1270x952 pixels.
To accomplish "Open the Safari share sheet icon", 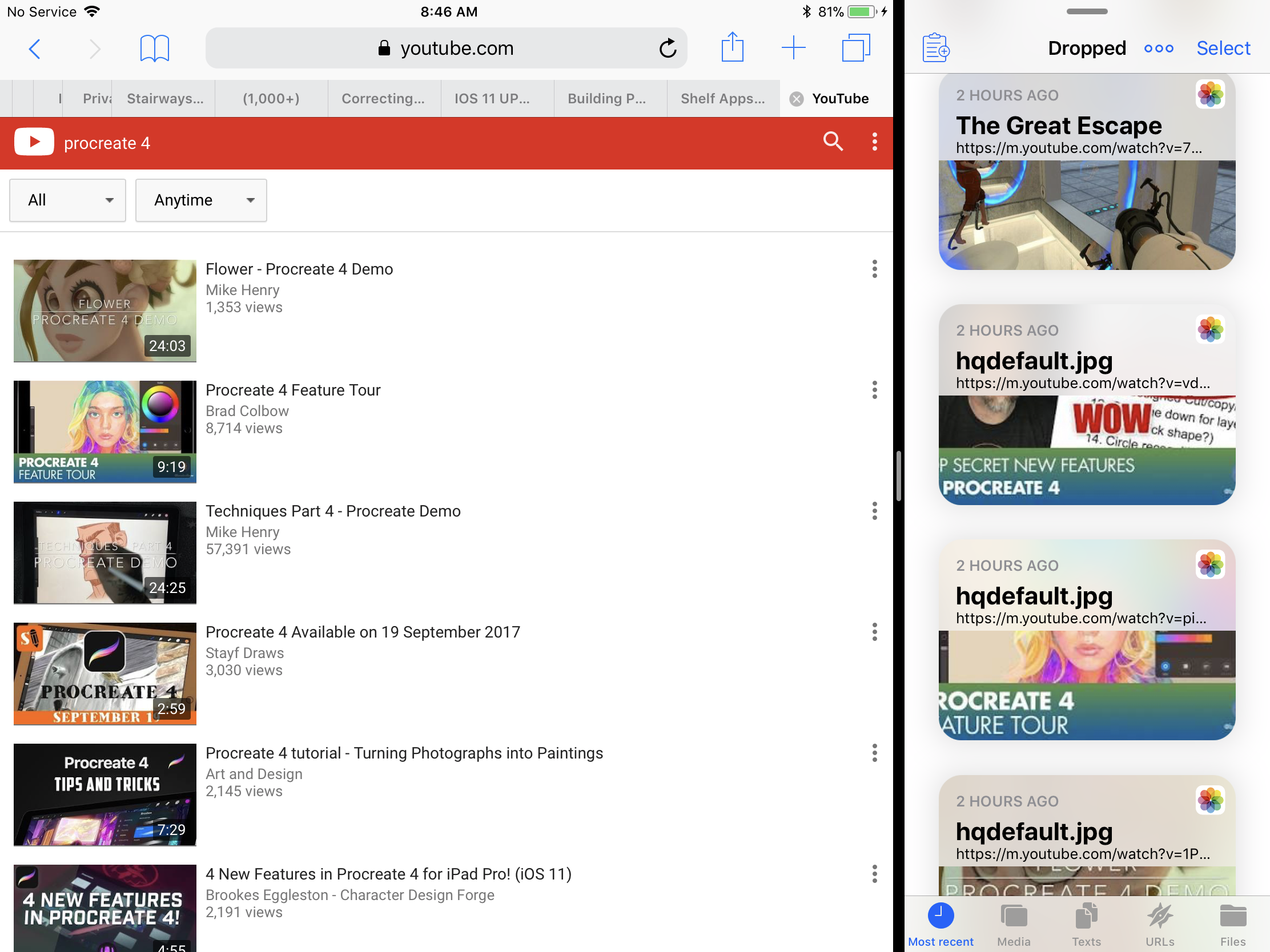I will pyautogui.click(x=732, y=47).
